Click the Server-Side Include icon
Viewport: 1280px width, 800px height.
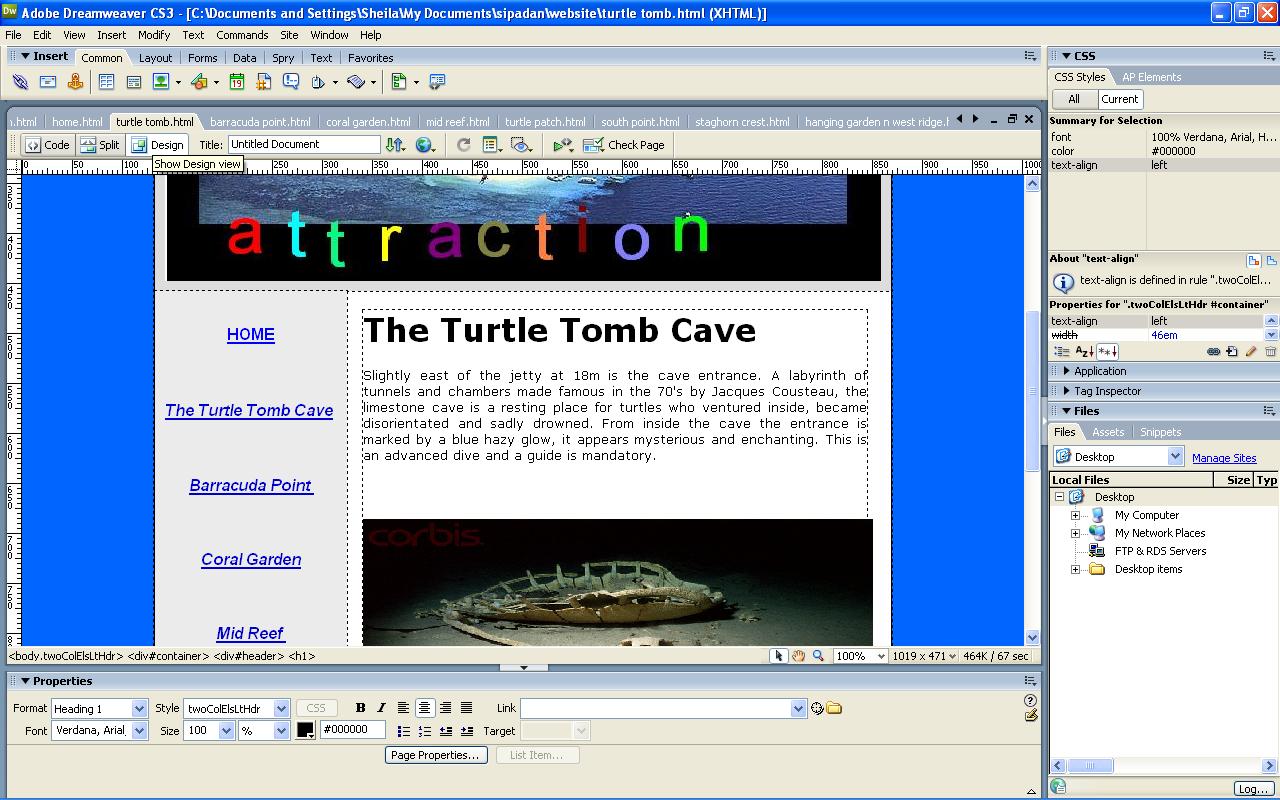click(x=264, y=82)
